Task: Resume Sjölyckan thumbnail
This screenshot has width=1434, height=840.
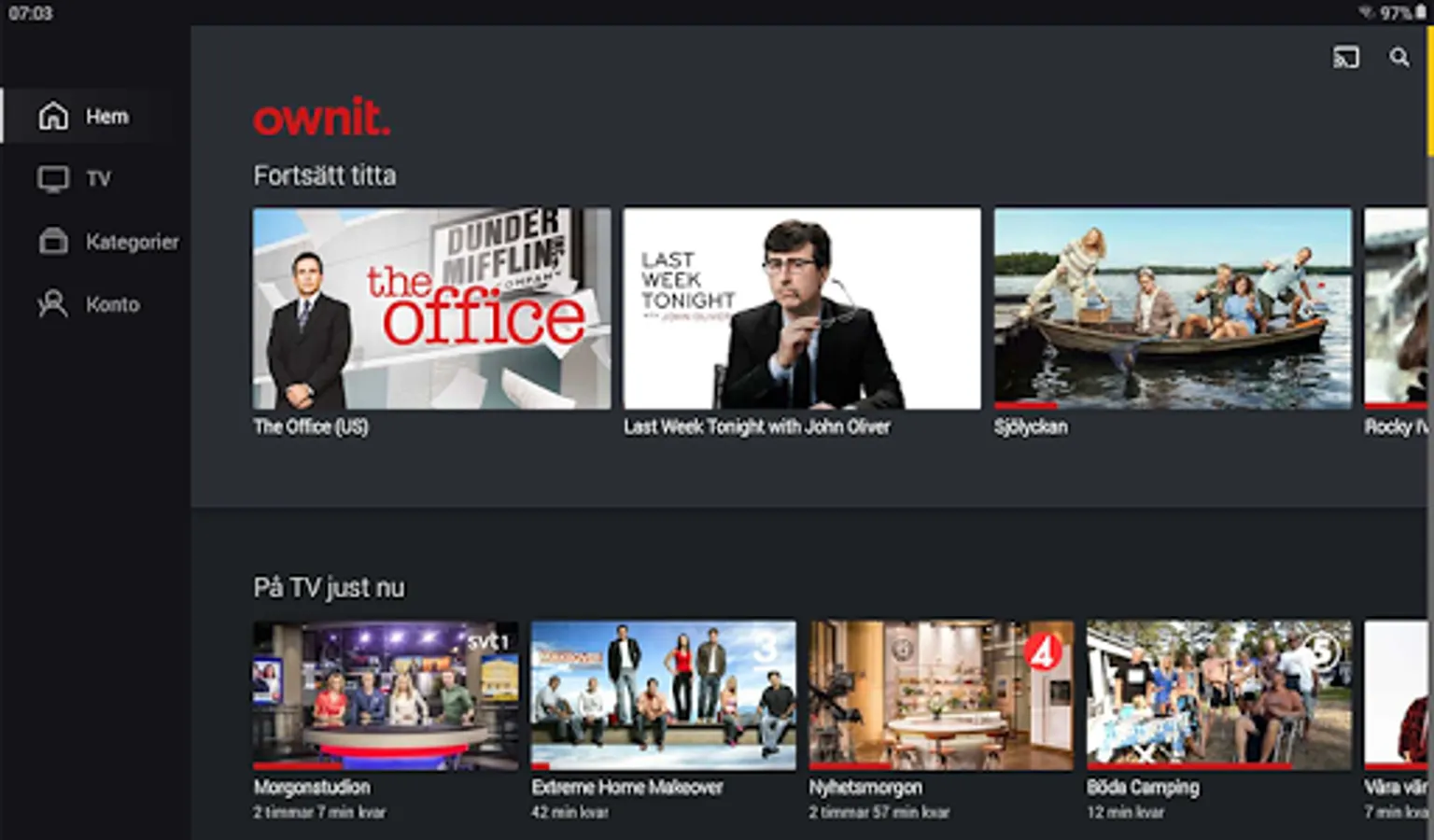Action: (1173, 308)
